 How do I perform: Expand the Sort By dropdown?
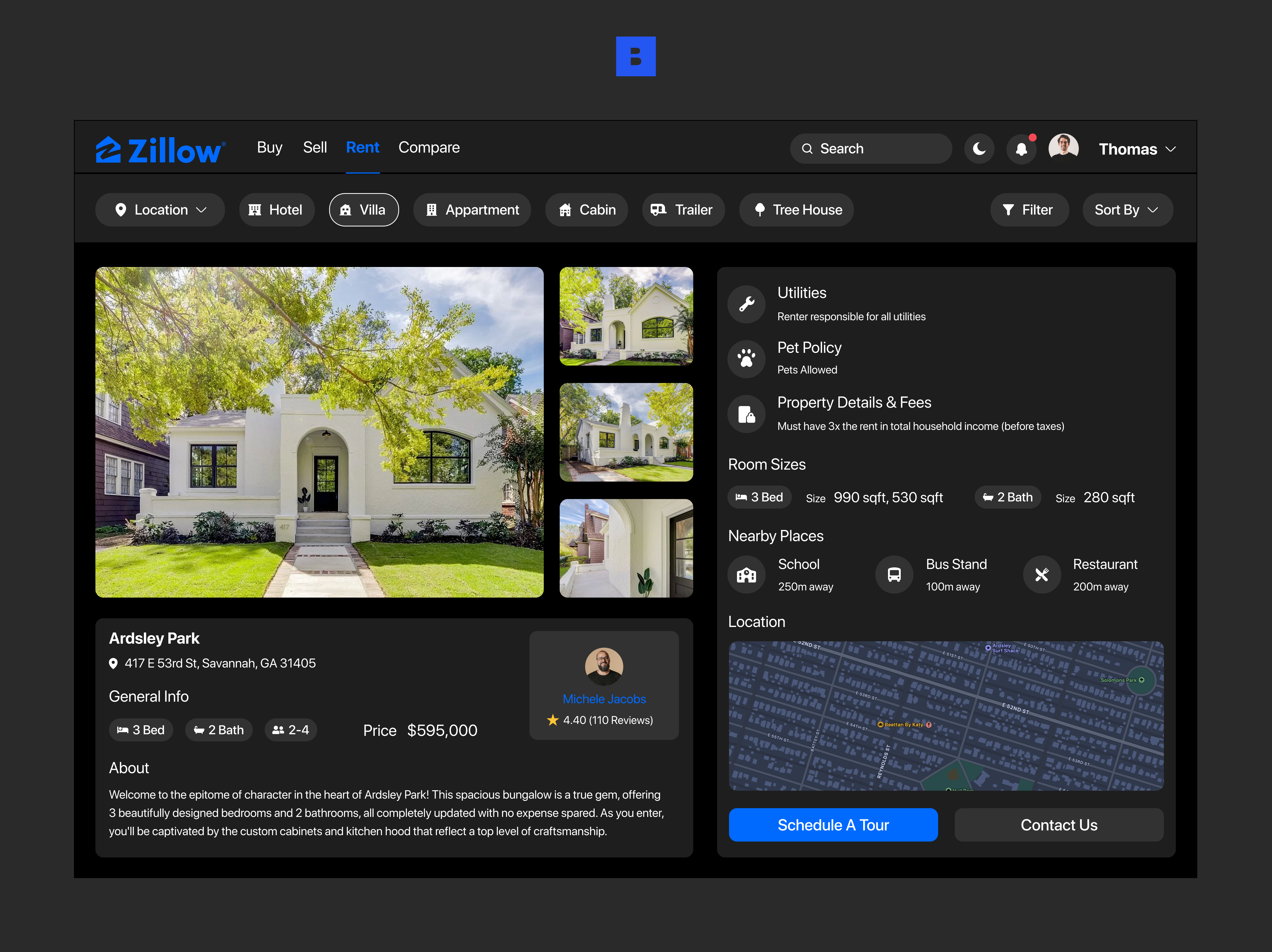(1128, 210)
